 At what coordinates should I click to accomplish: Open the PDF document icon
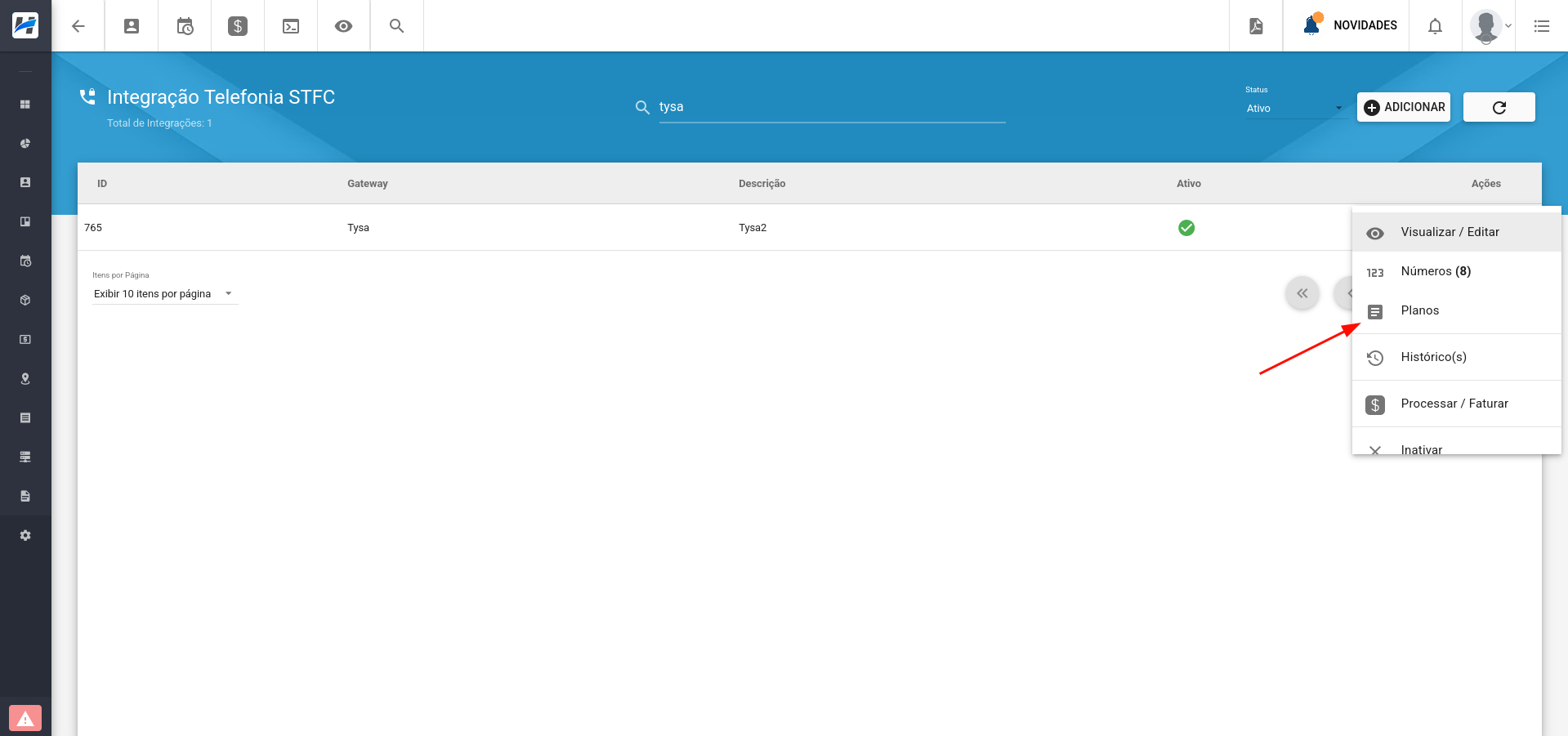tap(1256, 26)
